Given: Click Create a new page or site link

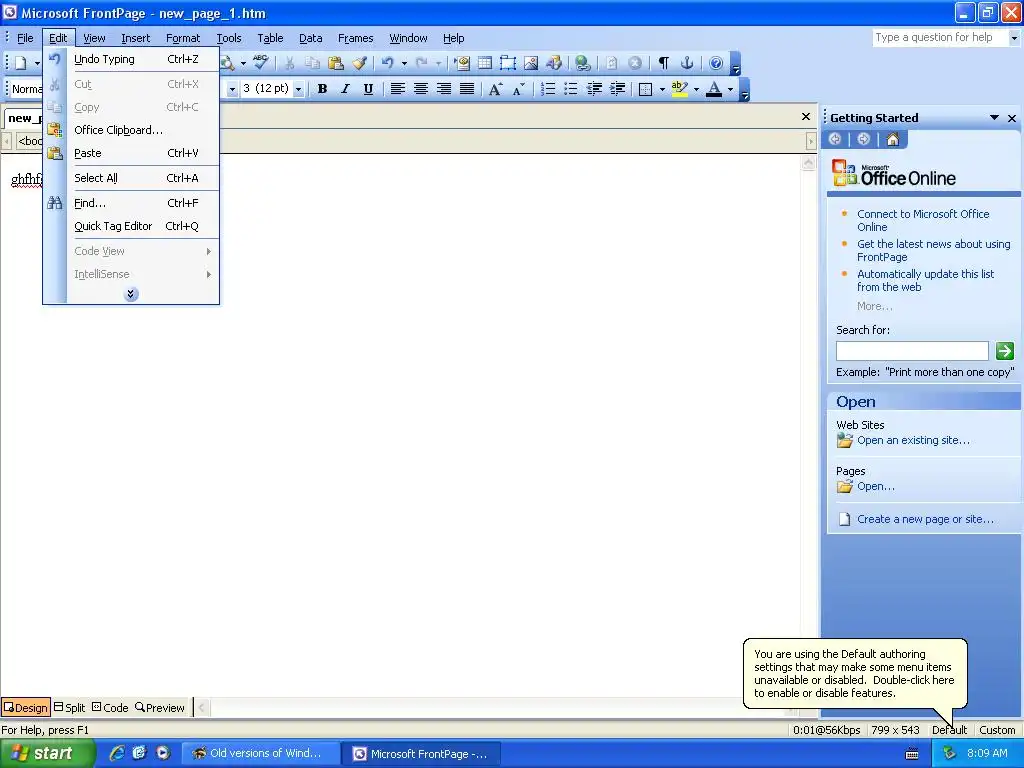Looking at the screenshot, I should (x=925, y=519).
